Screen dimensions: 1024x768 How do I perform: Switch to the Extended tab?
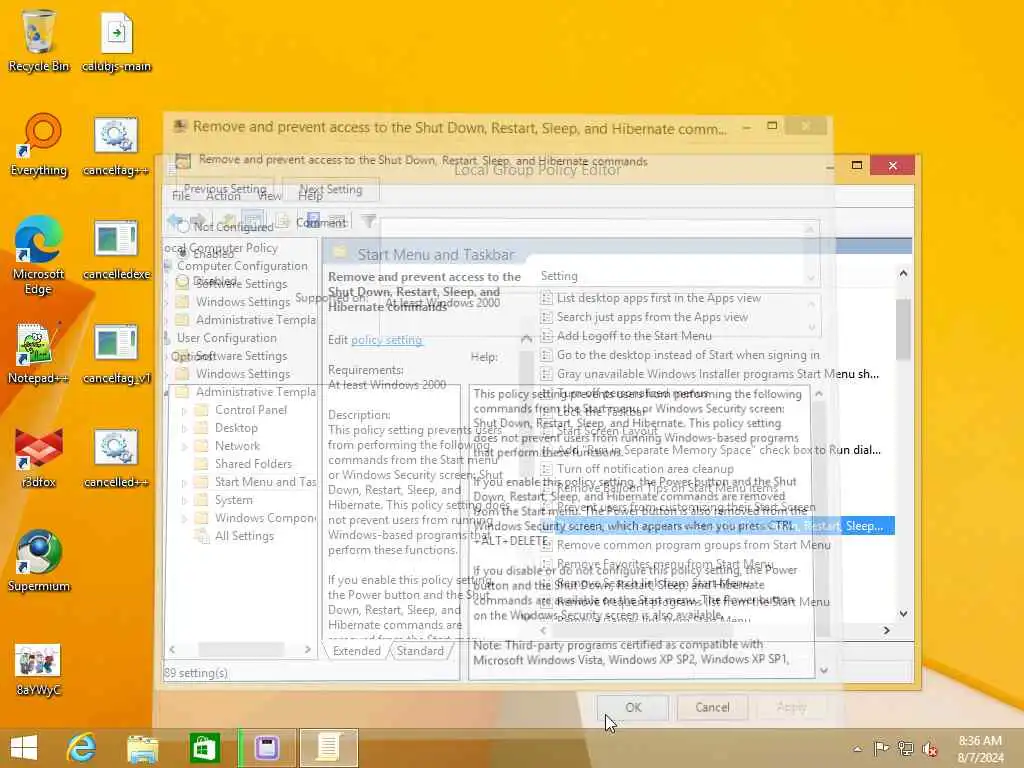[357, 651]
